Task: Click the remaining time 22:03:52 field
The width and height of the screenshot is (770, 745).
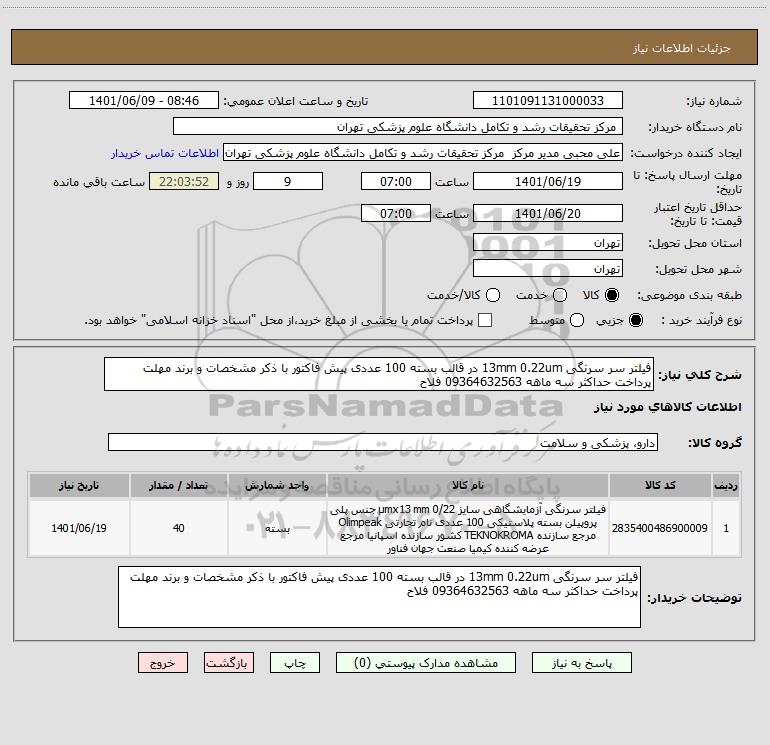Action: [x=184, y=181]
